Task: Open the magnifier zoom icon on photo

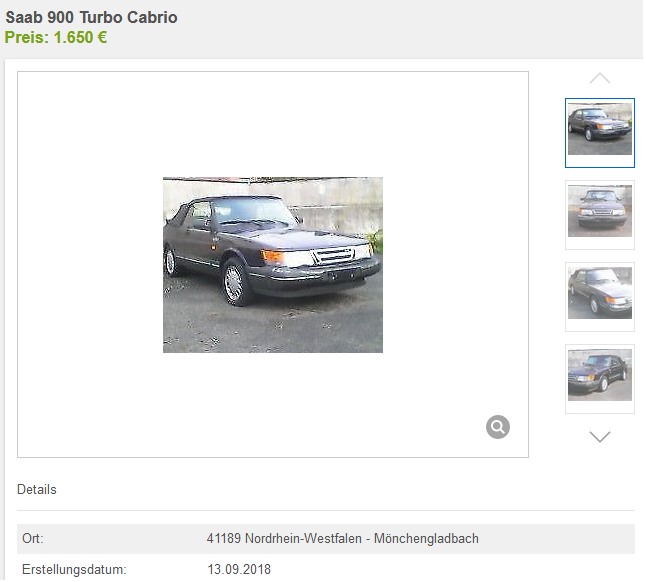Action: 498,427
